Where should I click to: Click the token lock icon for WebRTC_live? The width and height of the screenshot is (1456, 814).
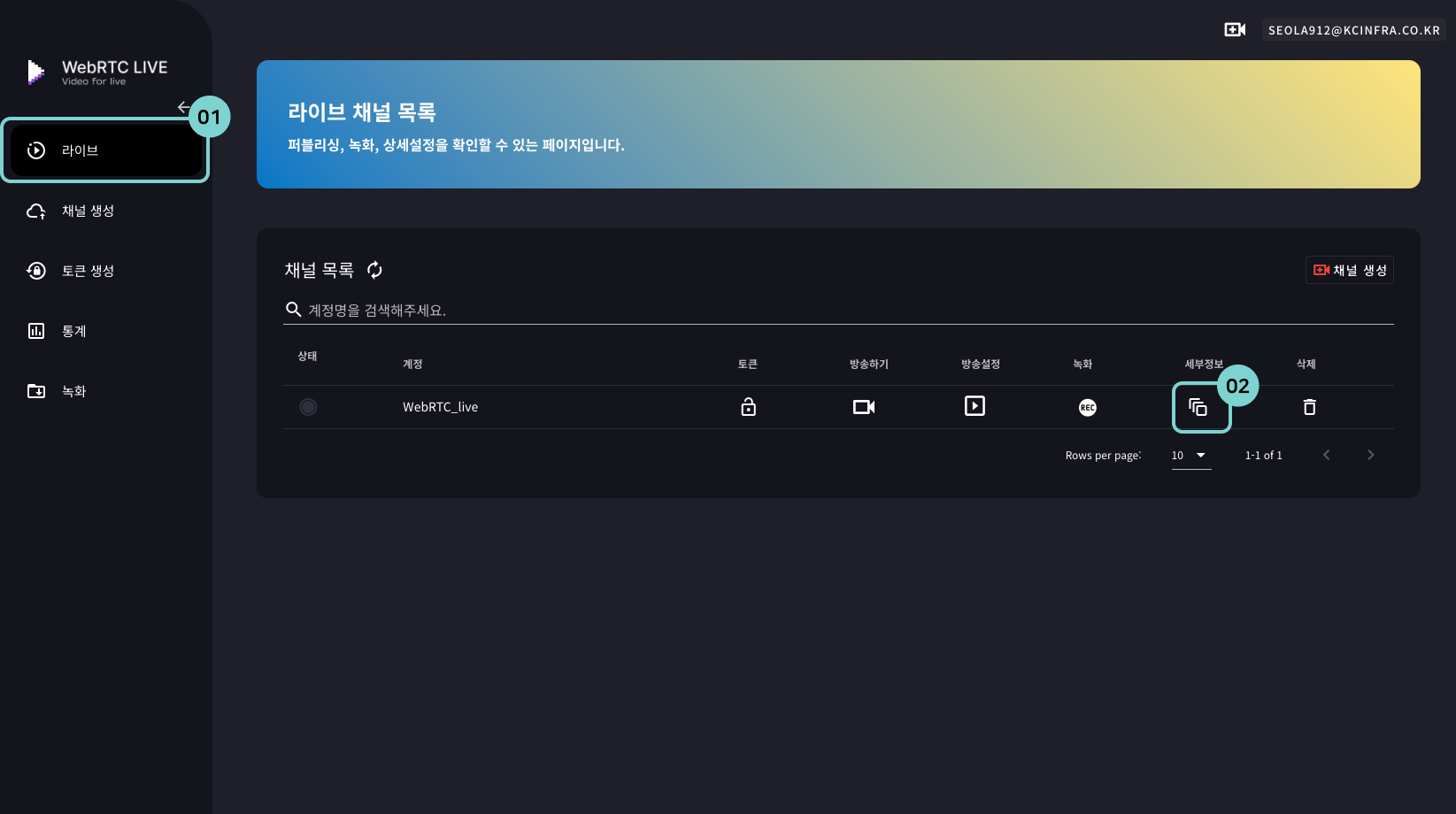(x=748, y=407)
